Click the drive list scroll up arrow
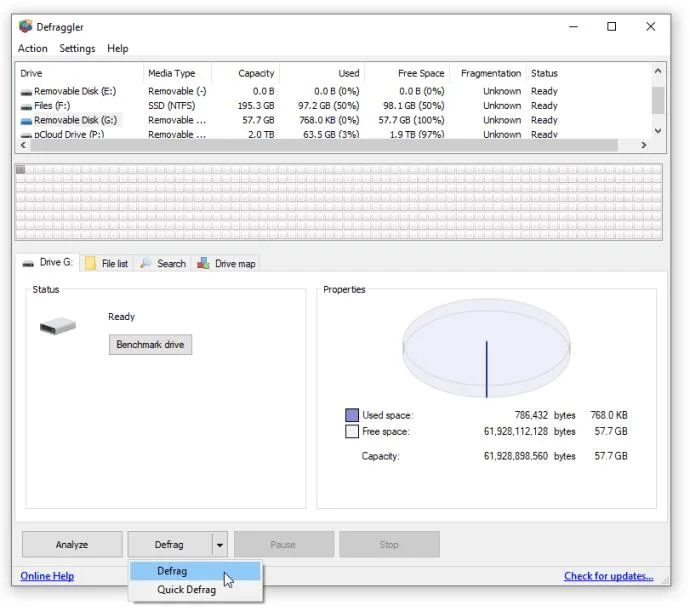The width and height of the screenshot is (690, 611). tap(658, 71)
